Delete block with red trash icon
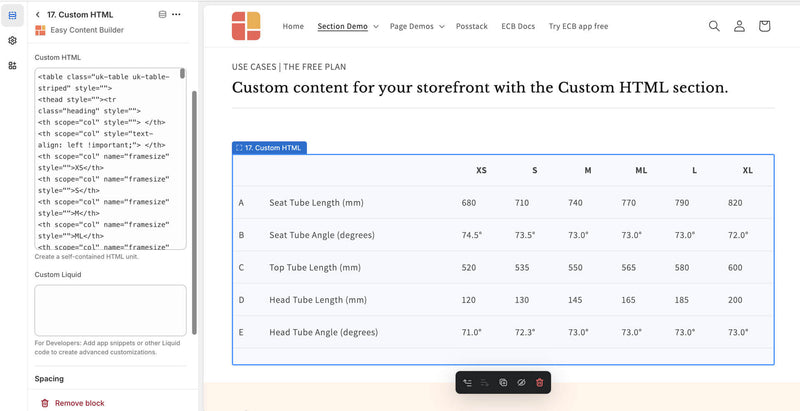Image resolution: width=800 pixels, height=411 pixels. (x=539, y=382)
